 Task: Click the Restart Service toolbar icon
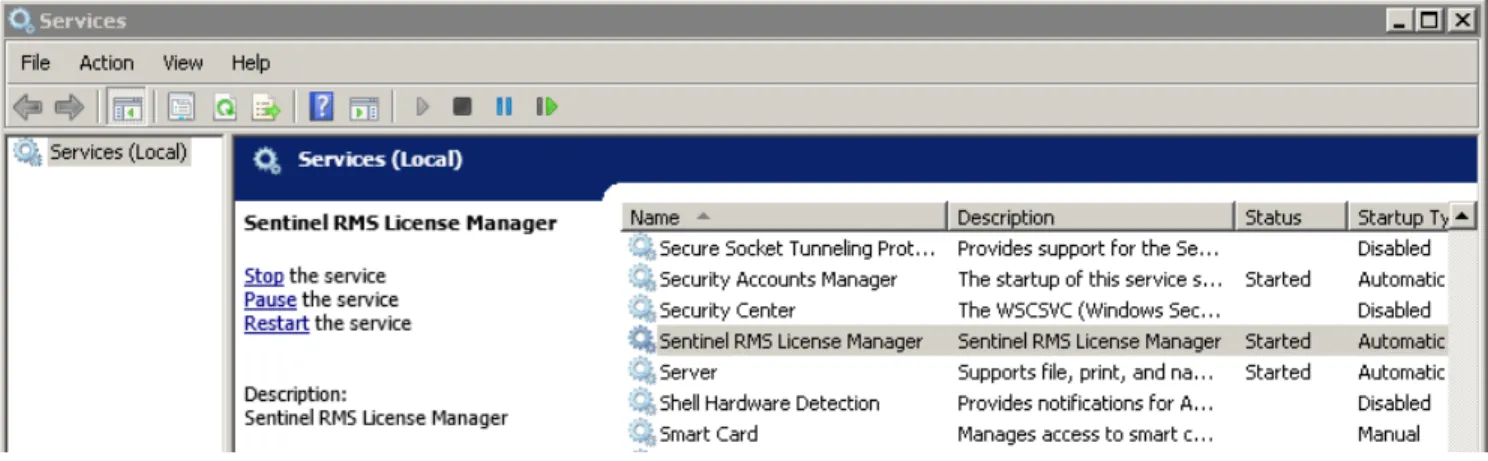click(x=546, y=106)
